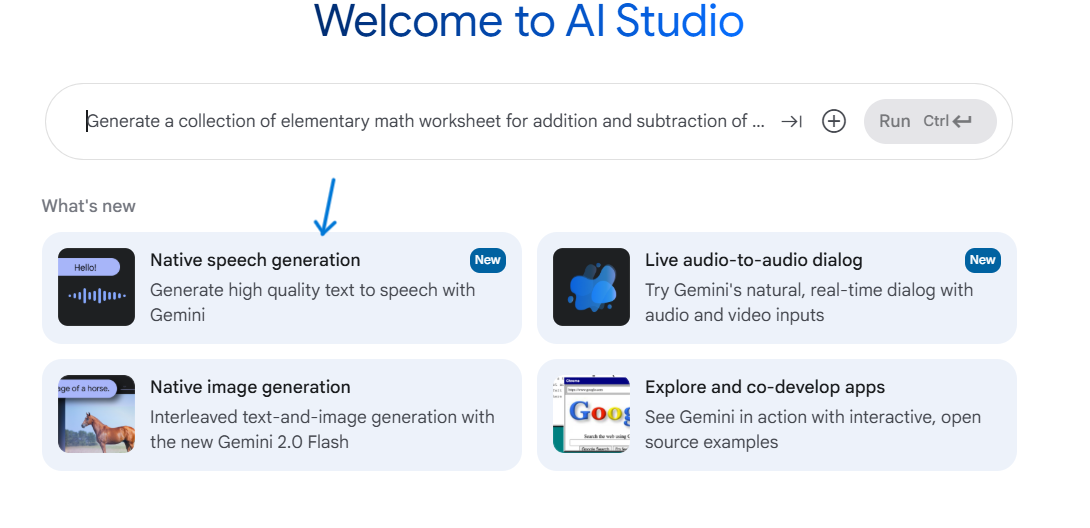The height and width of the screenshot is (528, 1090).
Task: Click the New badge on Native speech generation
Action: pyautogui.click(x=488, y=260)
